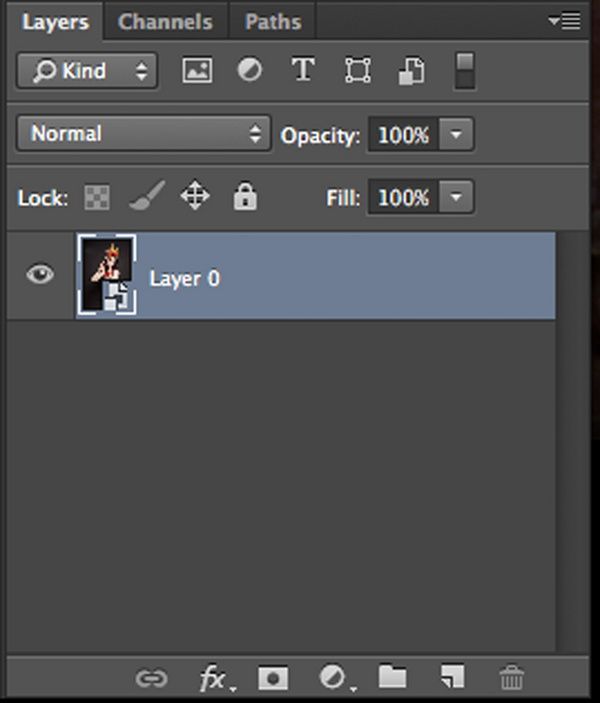Create a new fill or adjustment layer
This screenshot has width=600, height=703.
[x=333, y=679]
